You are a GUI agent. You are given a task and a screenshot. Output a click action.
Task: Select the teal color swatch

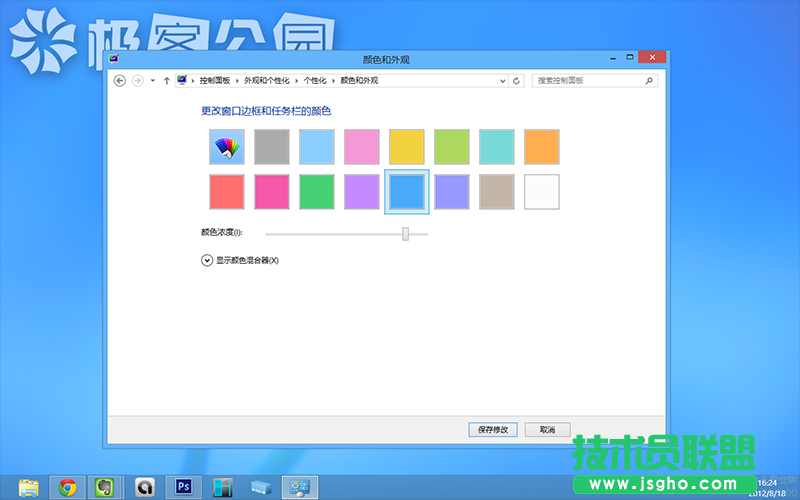coord(496,147)
